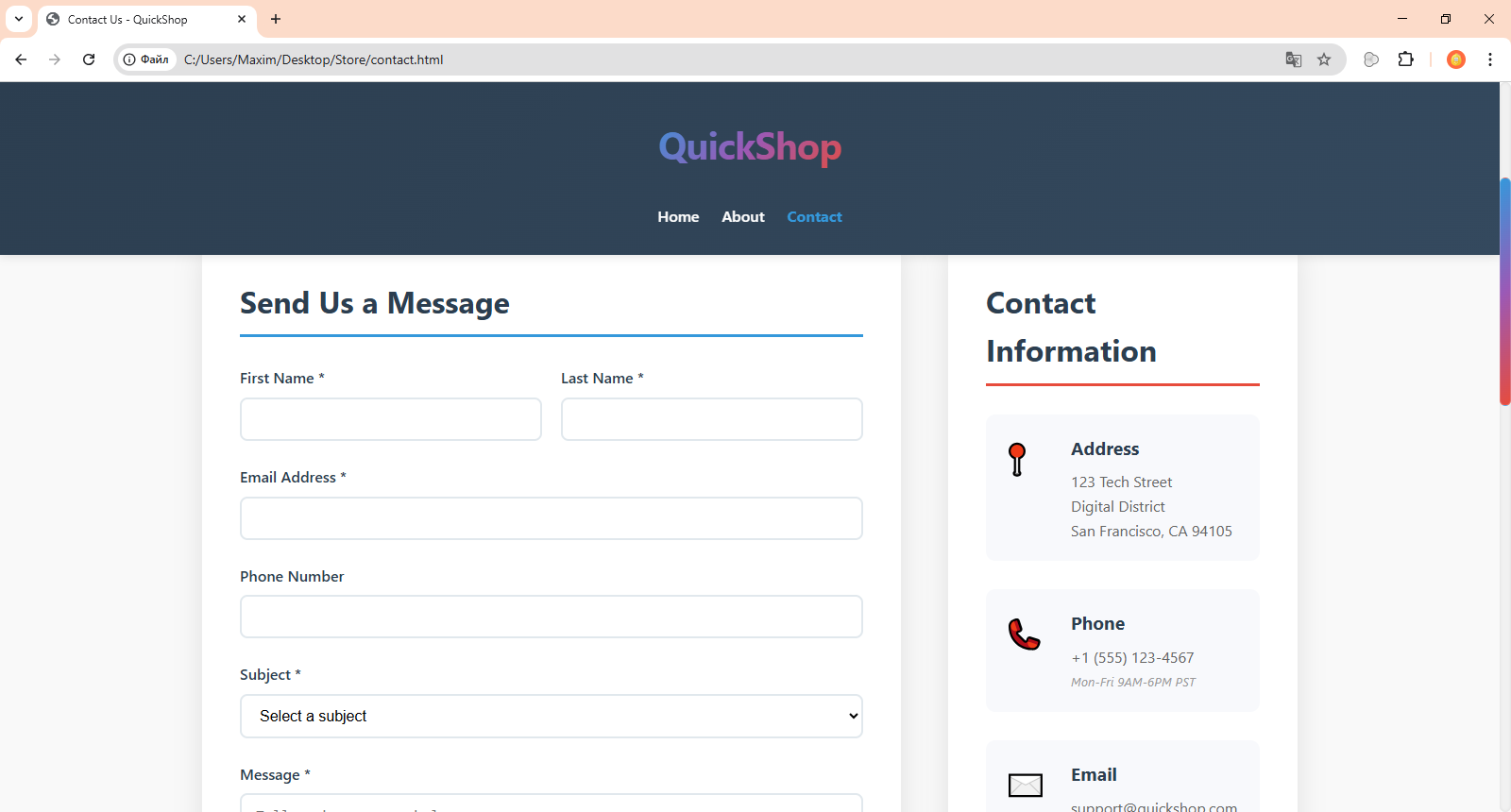This screenshot has width=1511, height=812.
Task: Click the address bar URL
Action: pos(314,59)
